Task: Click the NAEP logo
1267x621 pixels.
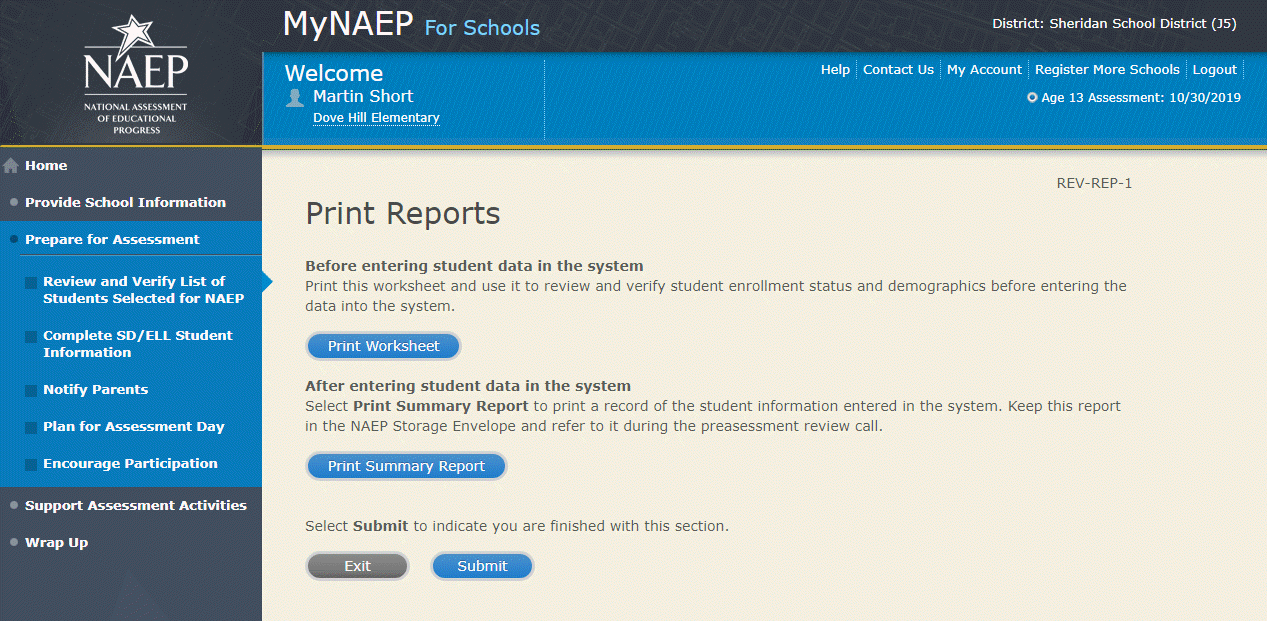Action: tap(135, 75)
